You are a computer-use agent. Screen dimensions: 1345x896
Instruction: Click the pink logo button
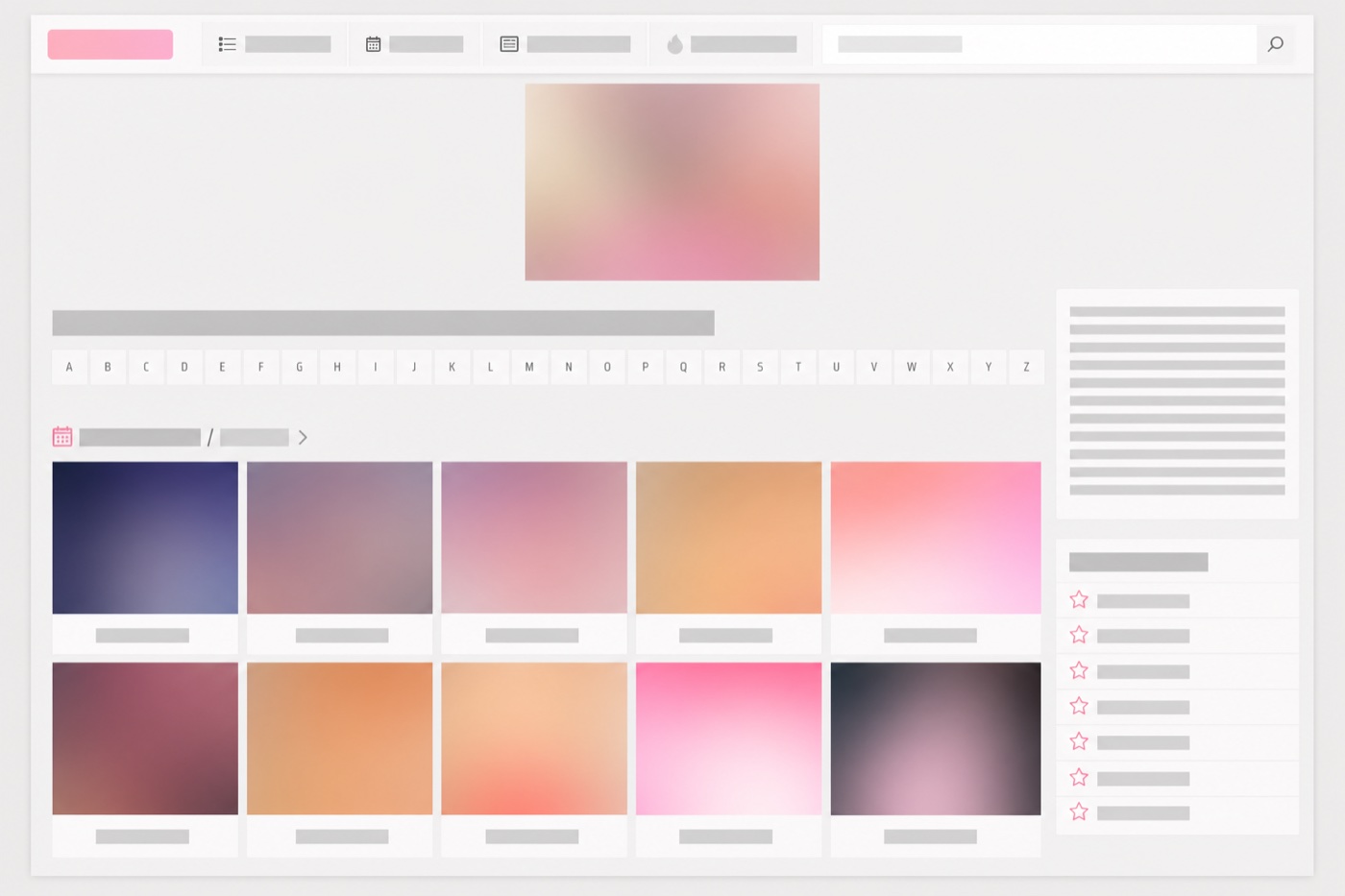click(x=110, y=44)
